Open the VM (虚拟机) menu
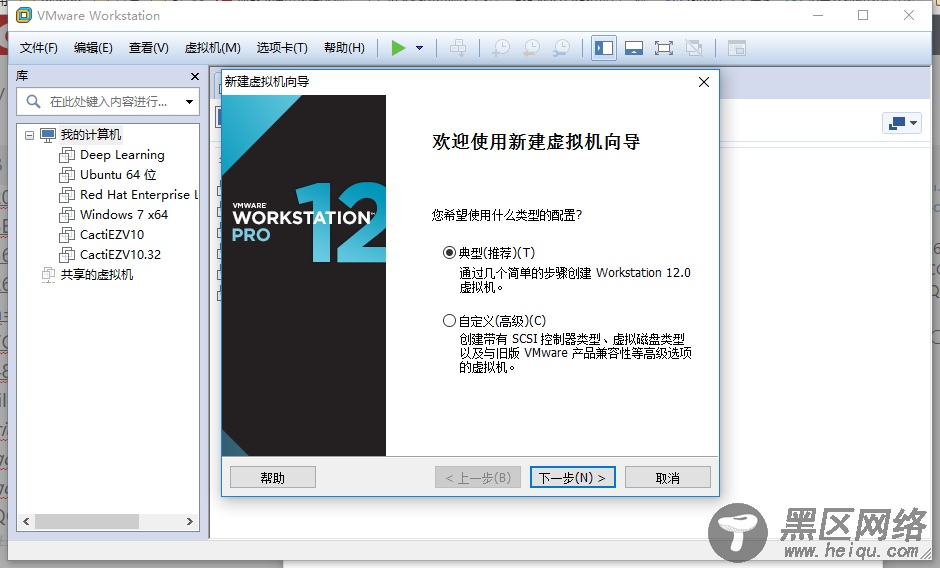The height and width of the screenshot is (568, 940). (212, 48)
